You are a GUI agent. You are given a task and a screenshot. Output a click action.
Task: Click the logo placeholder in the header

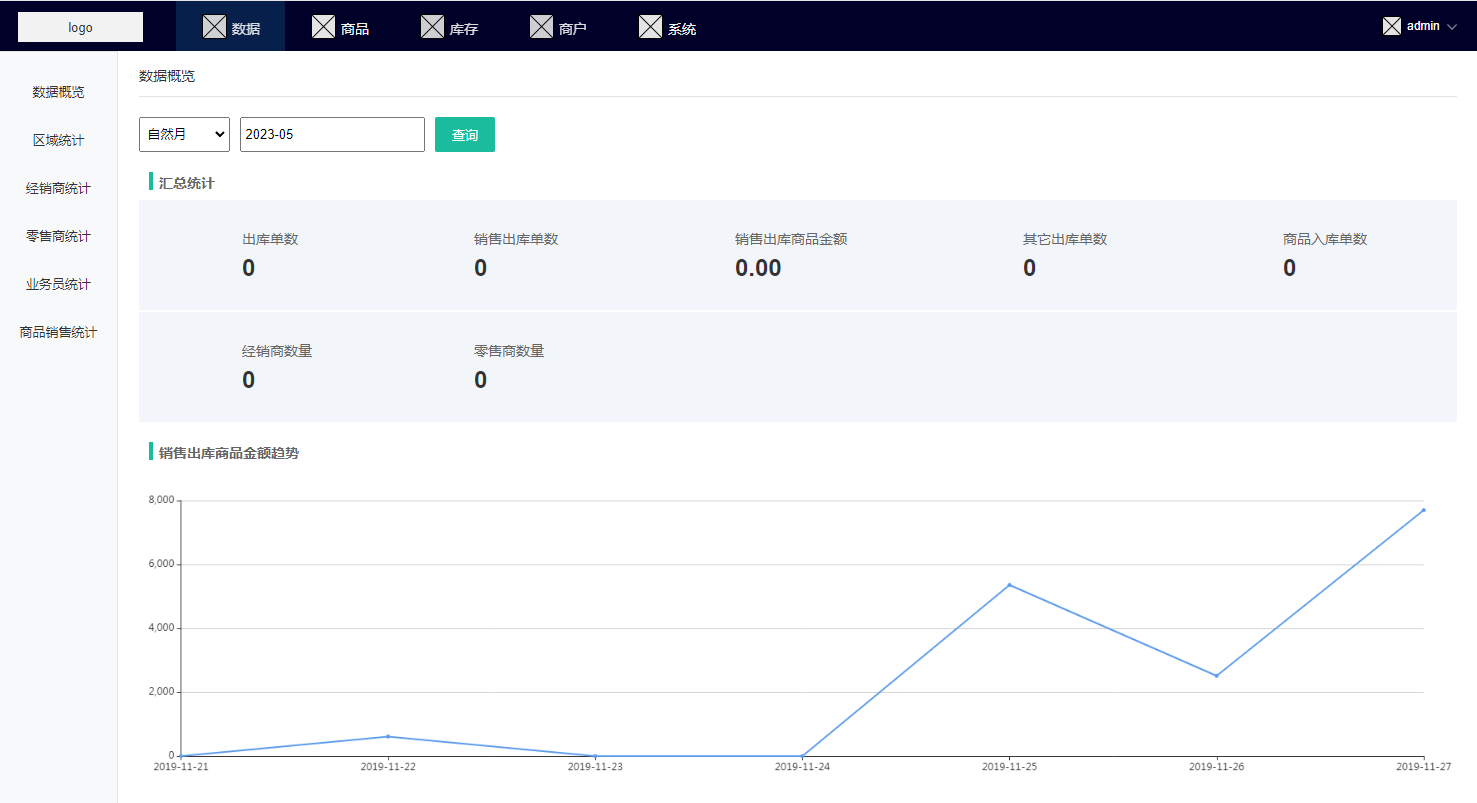(80, 27)
